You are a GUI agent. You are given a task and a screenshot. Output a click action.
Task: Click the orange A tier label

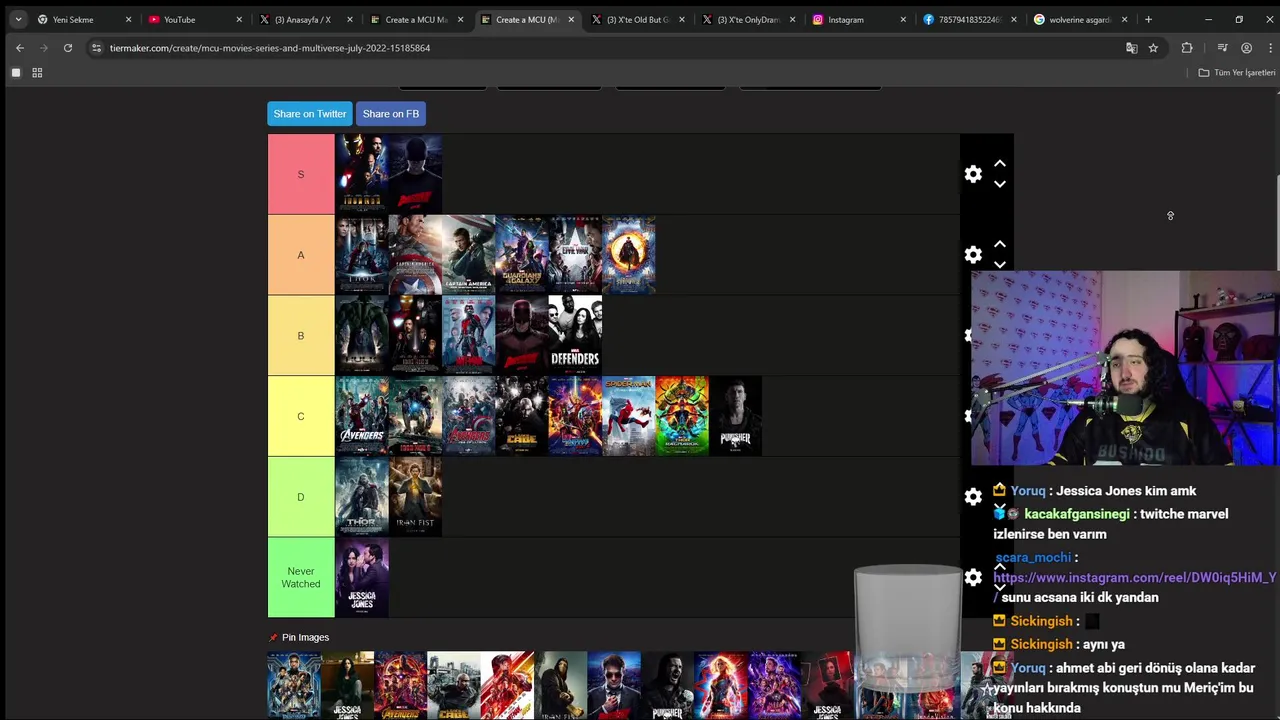pos(301,255)
